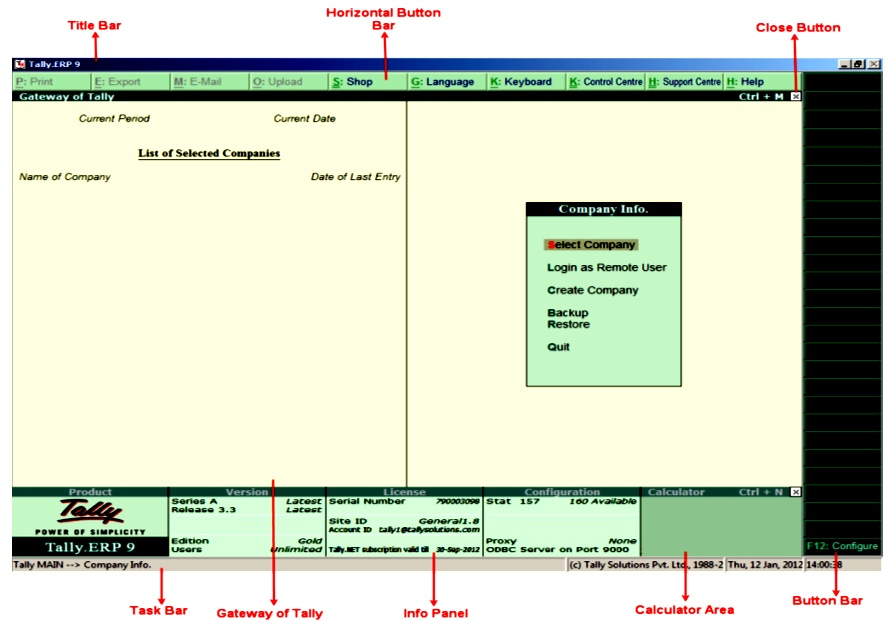Open the K: Control Centre
The width and height of the screenshot is (891, 621).
point(605,82)
